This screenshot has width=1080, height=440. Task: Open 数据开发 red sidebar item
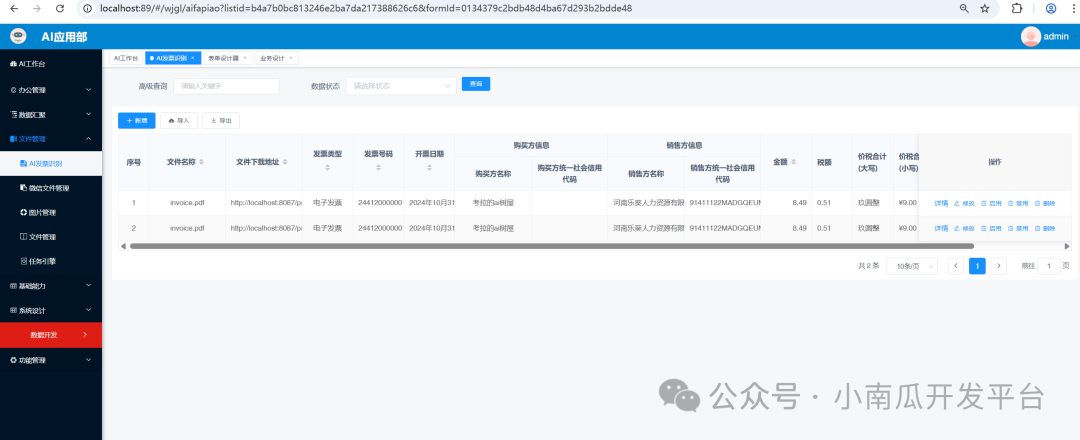pos(51,335)
